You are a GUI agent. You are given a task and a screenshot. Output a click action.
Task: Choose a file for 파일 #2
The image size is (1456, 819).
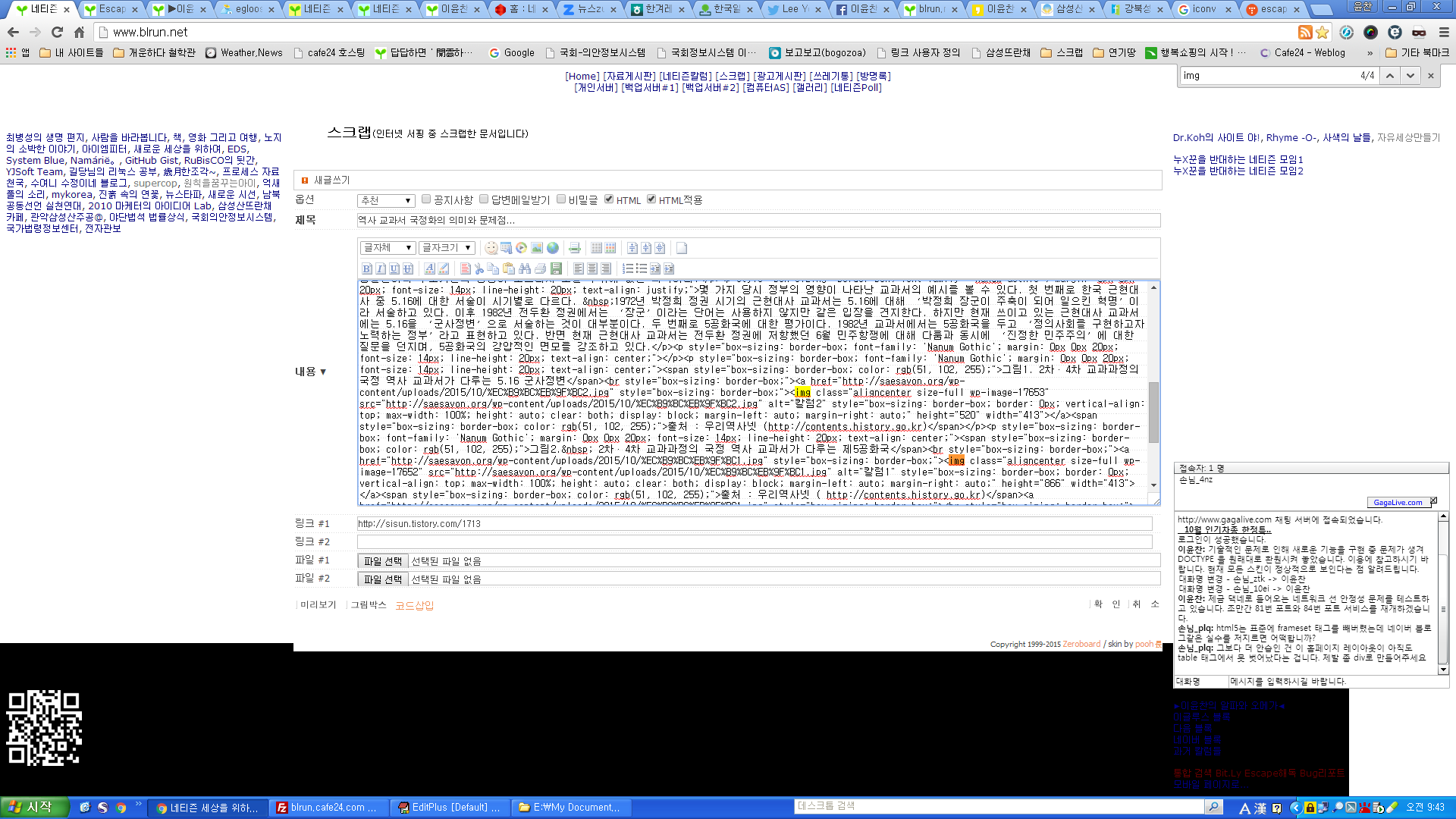click(382, 579)
